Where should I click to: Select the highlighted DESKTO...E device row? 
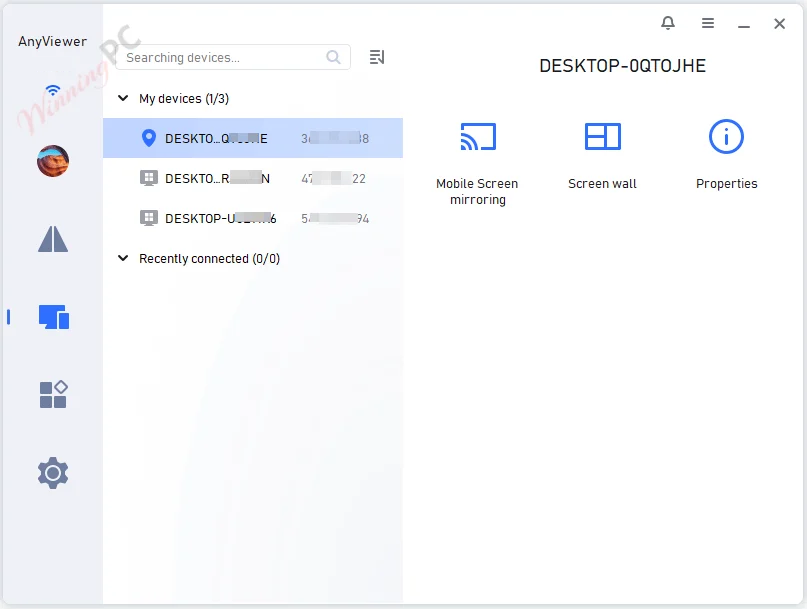pos(253,138)
